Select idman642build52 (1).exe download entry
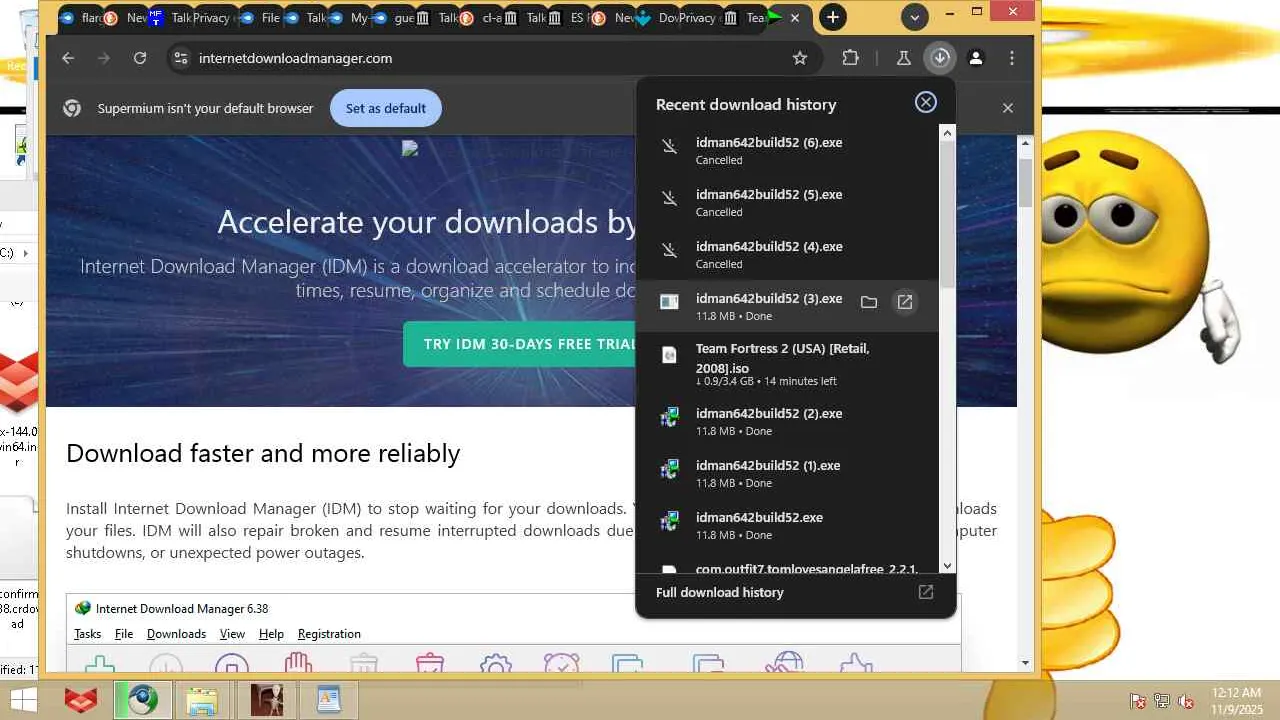Viewport: 1280px width, 720px height. [787, 473]
